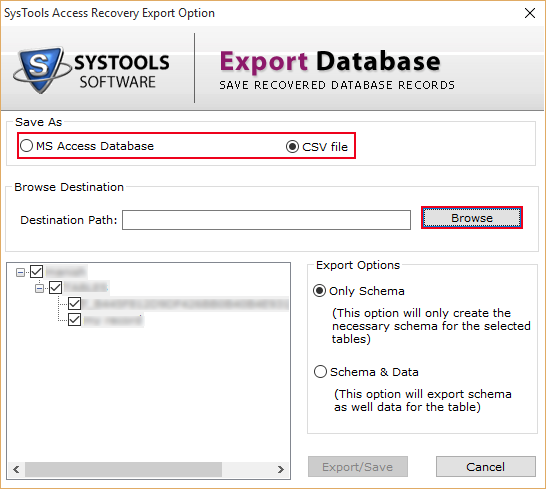This screenshot has height=489, width=546.
Task: Uncheck the root database checkbox
Action: pyautogui.click(x=37, y=272)
